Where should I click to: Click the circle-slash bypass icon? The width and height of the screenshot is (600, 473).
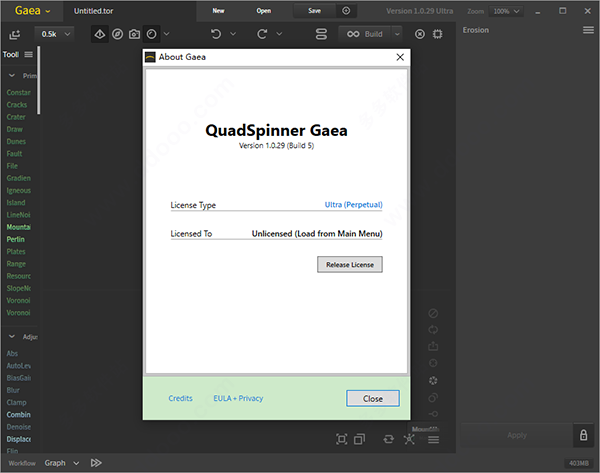[433, 313]
